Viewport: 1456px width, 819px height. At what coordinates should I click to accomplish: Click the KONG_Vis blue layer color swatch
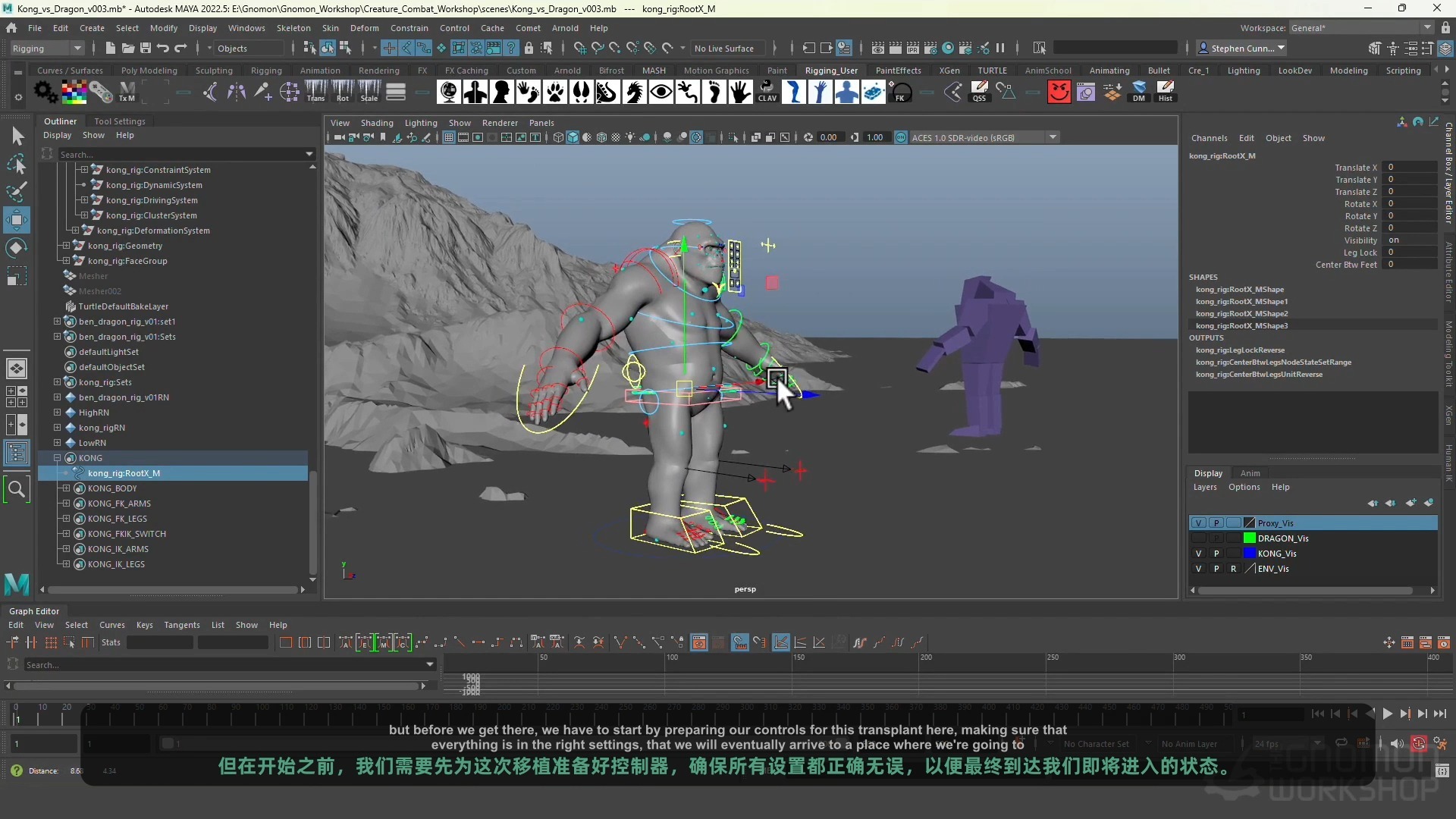coord(1249,554)
